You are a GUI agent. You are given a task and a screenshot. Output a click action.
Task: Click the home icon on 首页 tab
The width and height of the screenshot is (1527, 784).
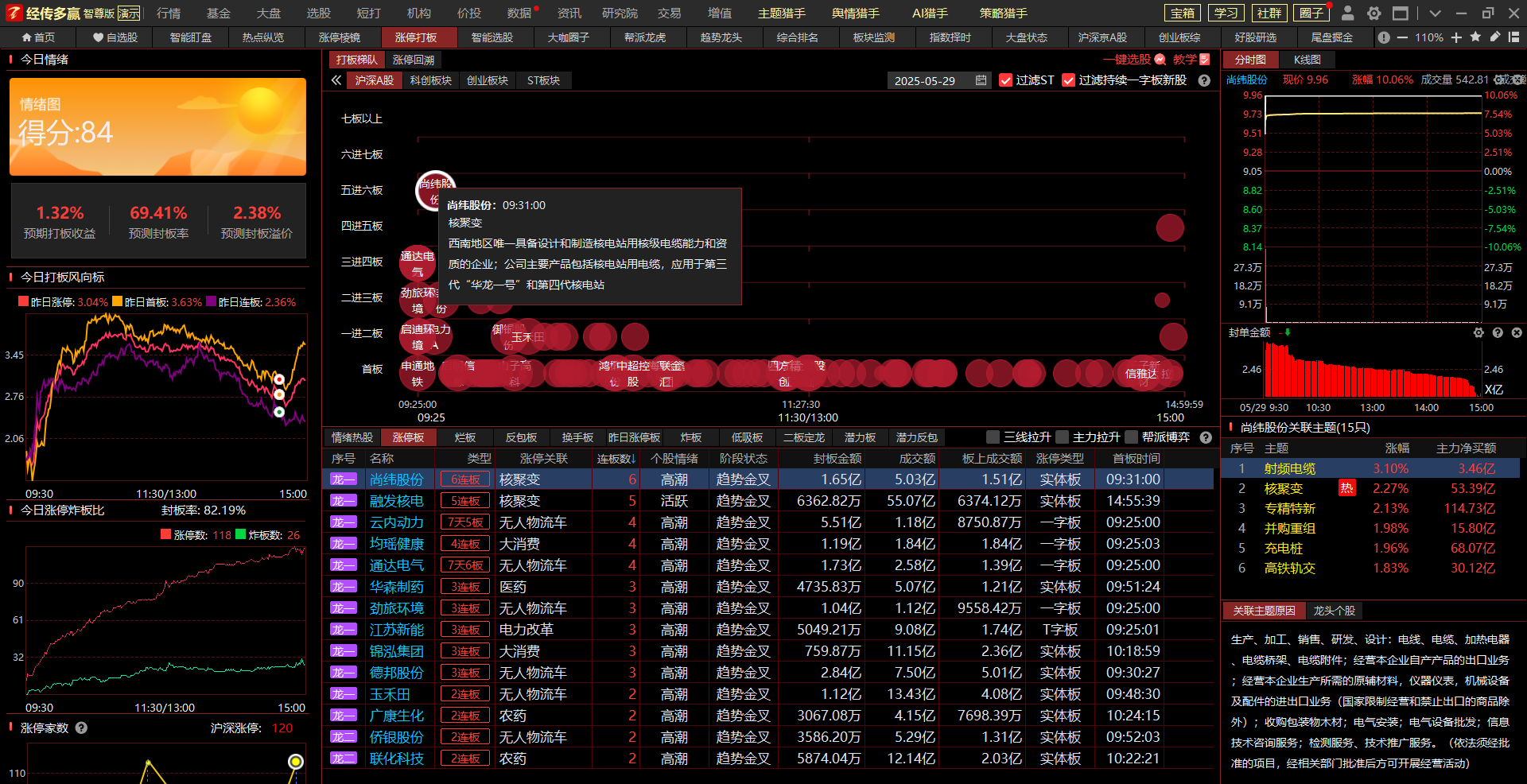pos(27,37)
